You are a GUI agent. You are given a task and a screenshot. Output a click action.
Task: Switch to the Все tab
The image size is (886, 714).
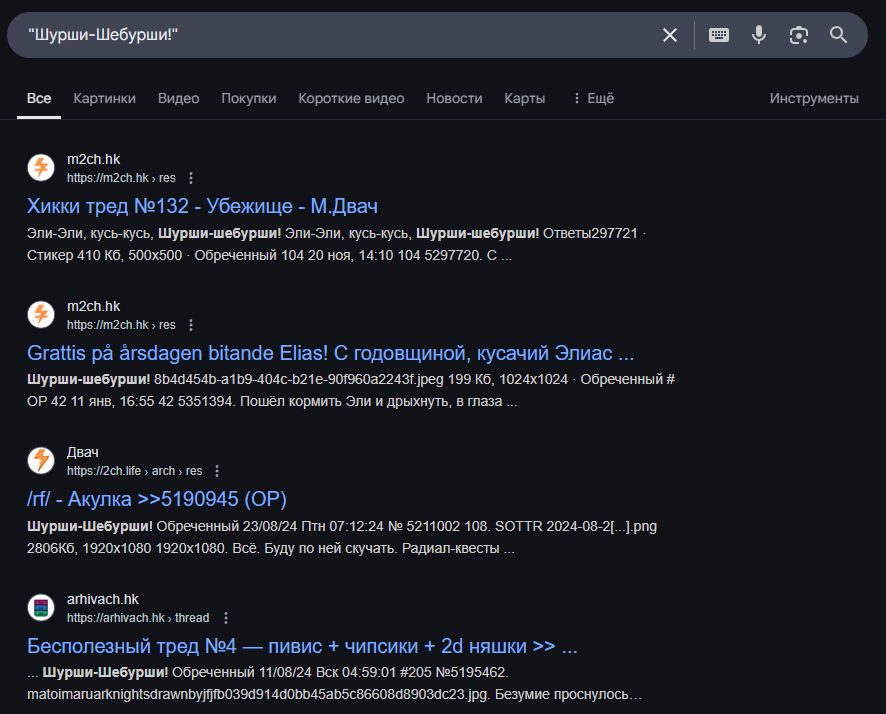[39, 98]
